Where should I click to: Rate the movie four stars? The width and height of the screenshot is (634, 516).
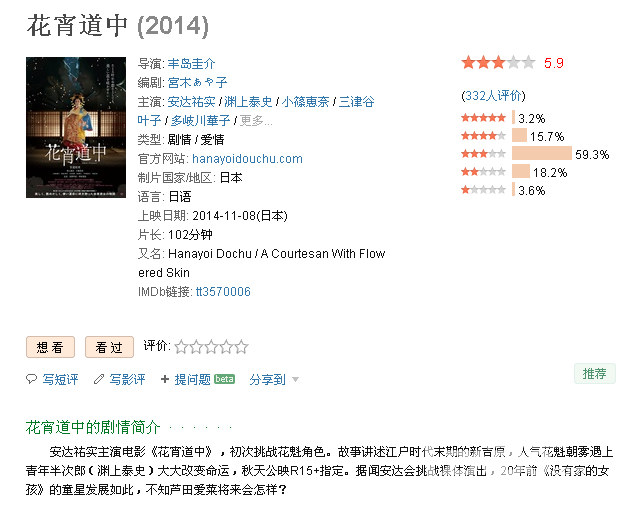pyautogui.click(x=226, y=347)
